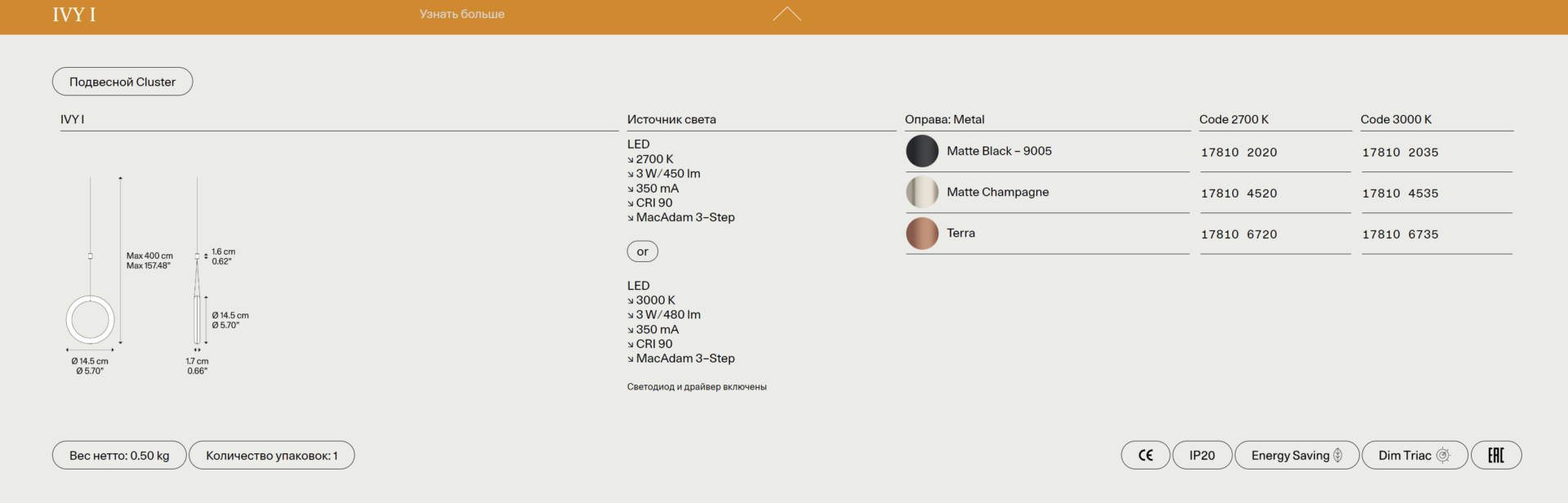Click the 'Количество упаковок: 1' badge
The width and height of the screenshot is (1568, 503).
(x=271, y=456)
